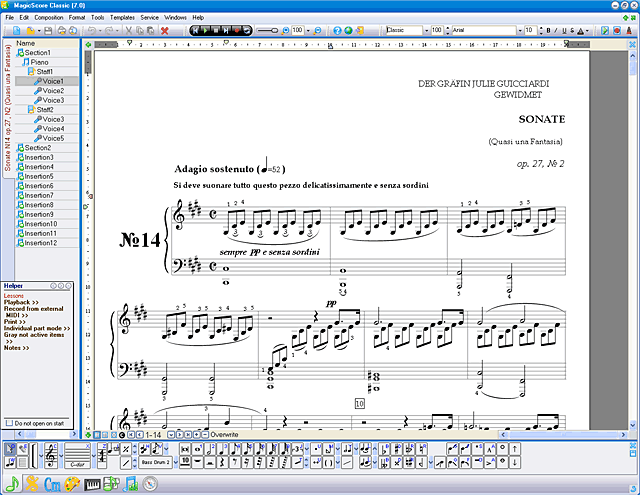Toggle bold text formatting
The height and width of the screenshot is (495, 640).
(549, 31)
